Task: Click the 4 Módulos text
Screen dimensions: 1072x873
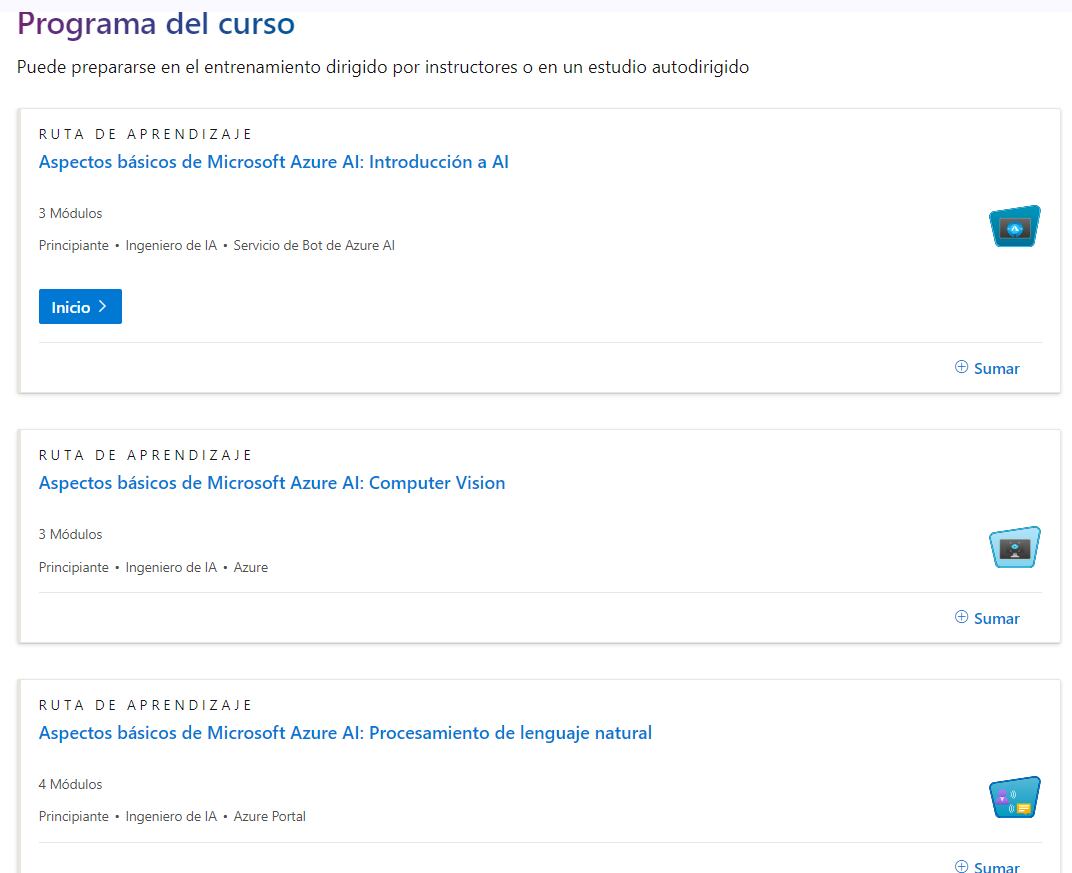Action: tap(71, 784)
